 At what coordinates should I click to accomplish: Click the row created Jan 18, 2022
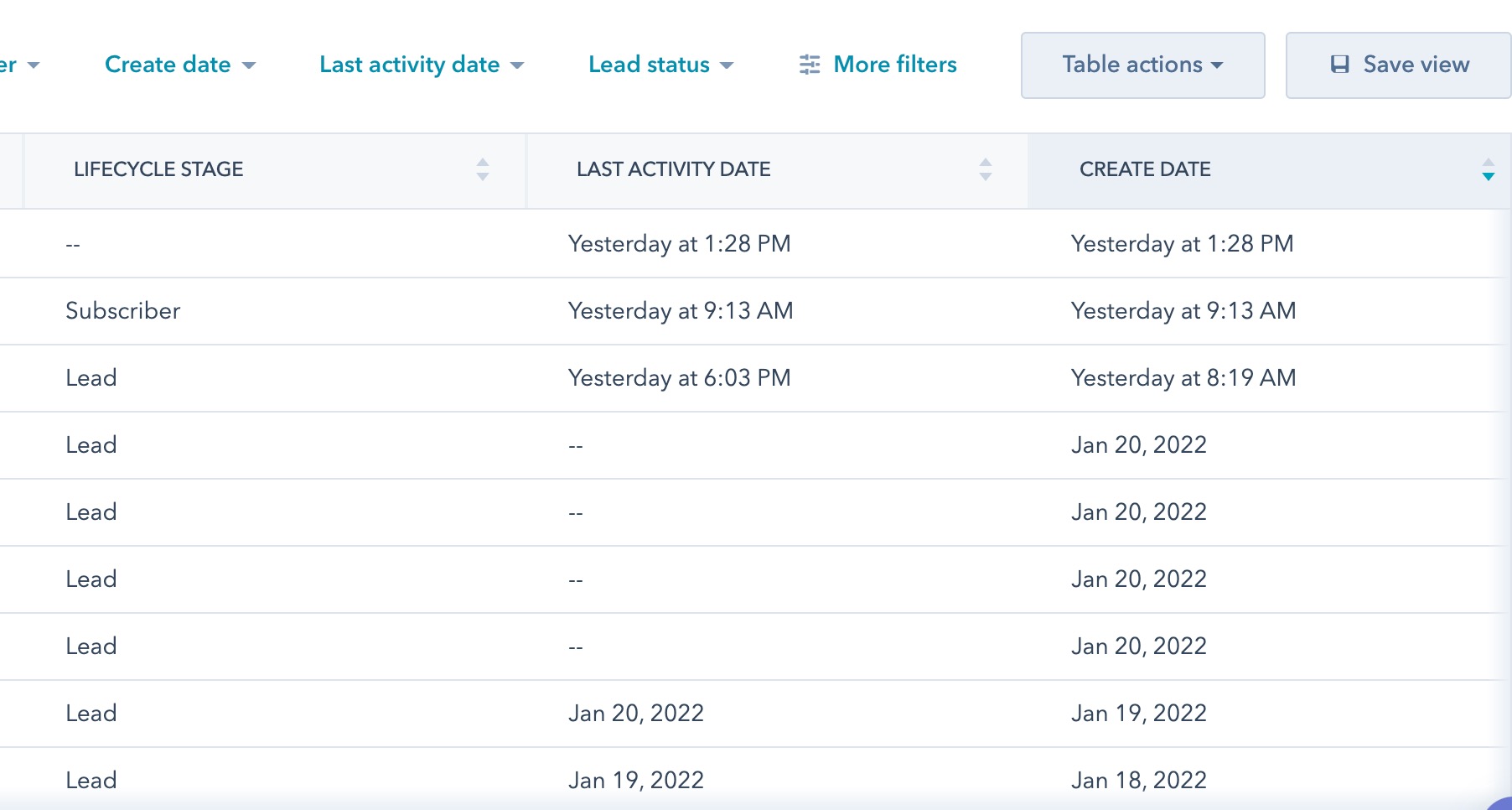1138,781
